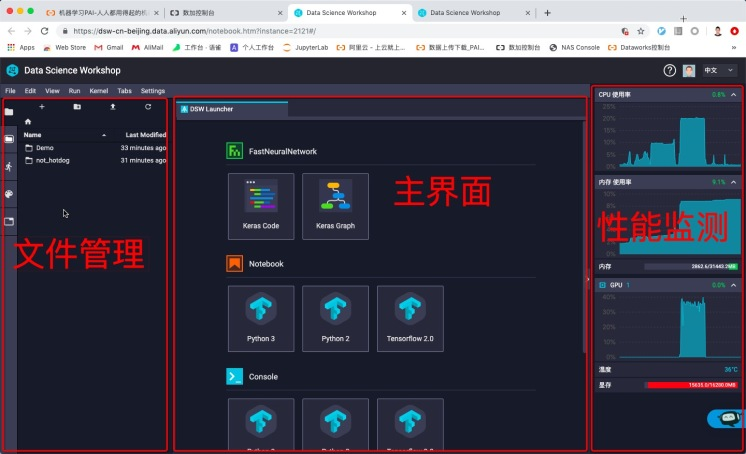This screenshot has height=454, width=746.
Task: Open the Run menu
Action: click(74, 91)
